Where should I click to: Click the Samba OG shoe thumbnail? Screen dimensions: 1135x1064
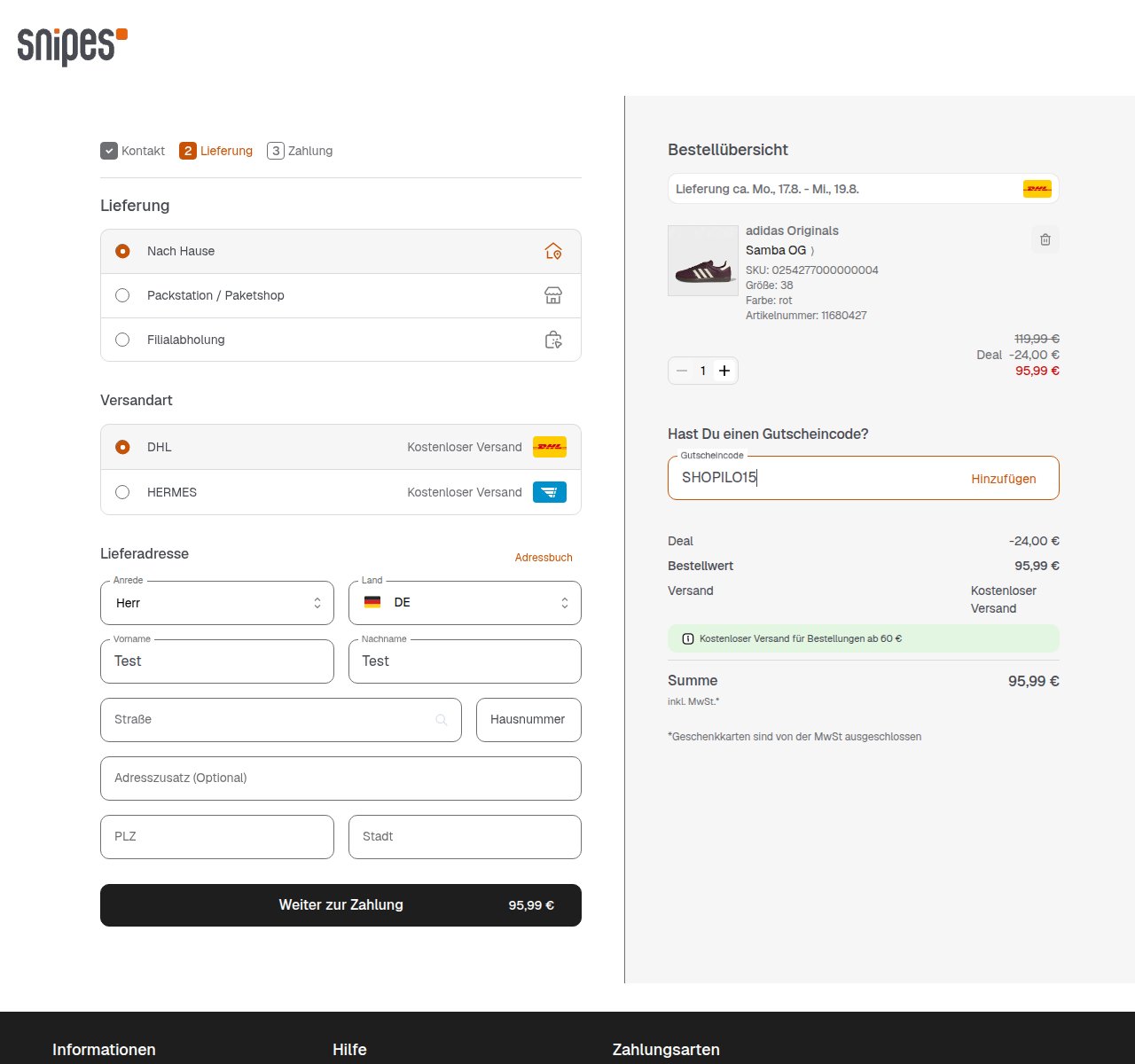(702, 261)
